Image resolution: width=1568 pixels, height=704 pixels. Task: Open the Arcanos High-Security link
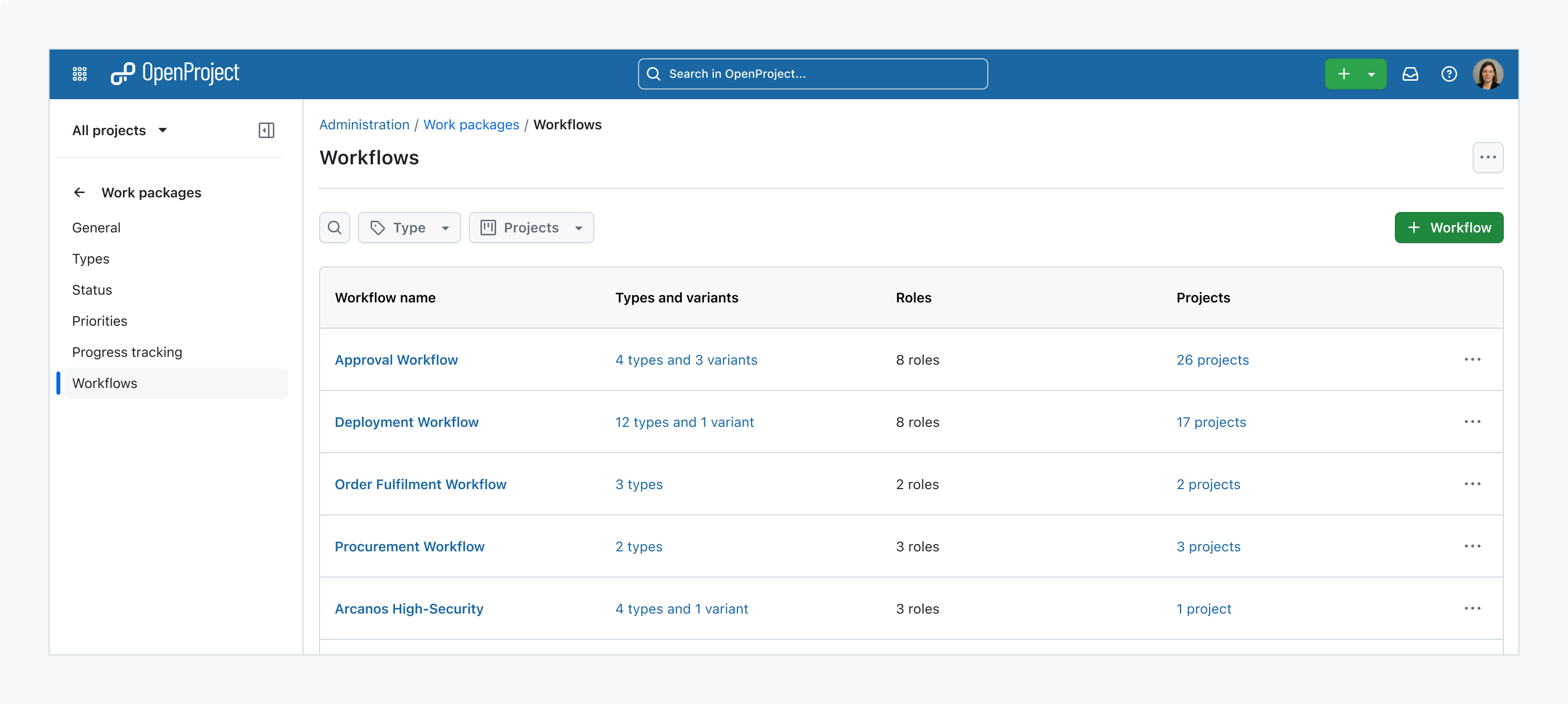(409, 609)
